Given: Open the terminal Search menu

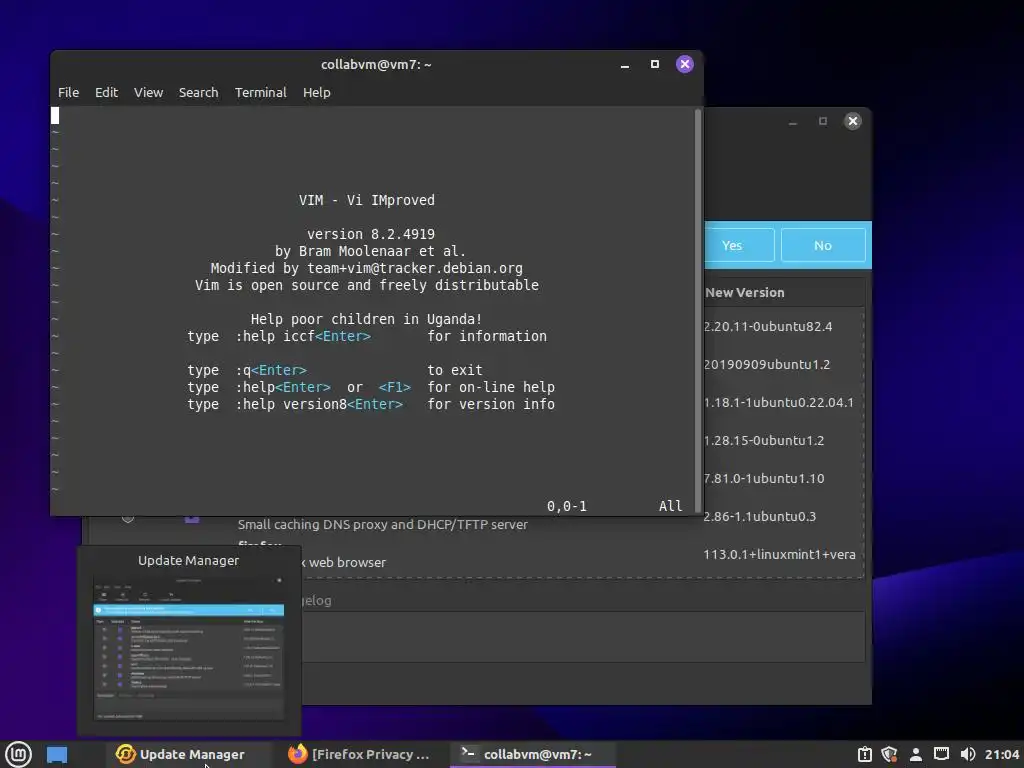Looking at the screenshot, I should click(199, 92).
